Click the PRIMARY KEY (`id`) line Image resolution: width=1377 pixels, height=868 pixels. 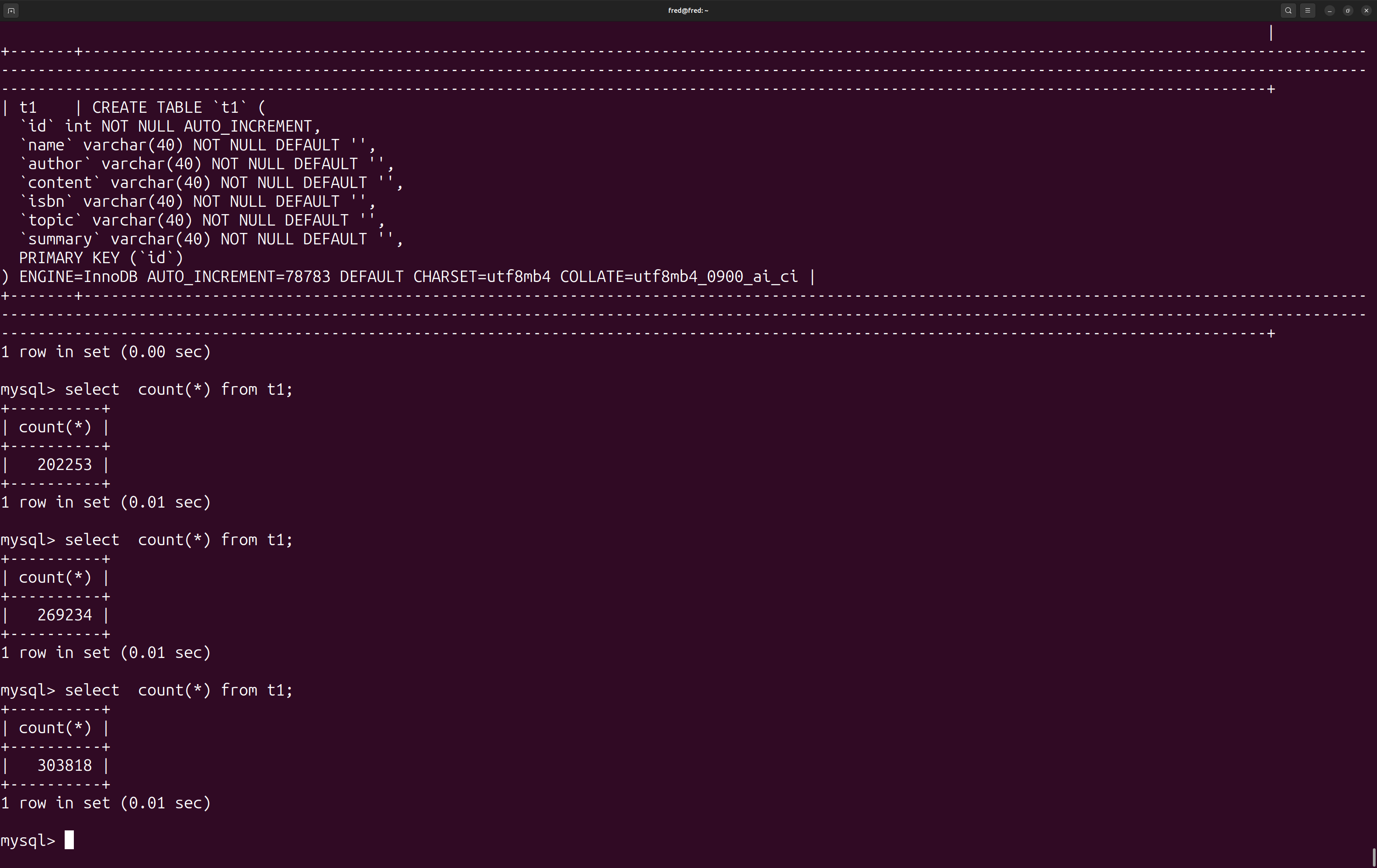[x=101, y=258]
